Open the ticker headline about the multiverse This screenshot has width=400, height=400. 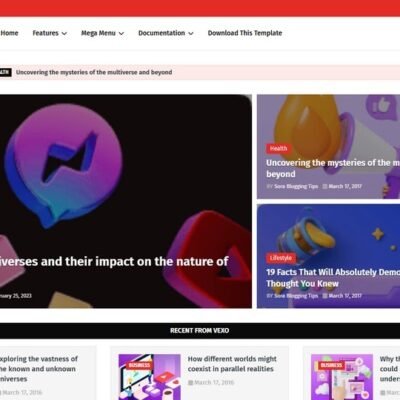pos(94,72)
